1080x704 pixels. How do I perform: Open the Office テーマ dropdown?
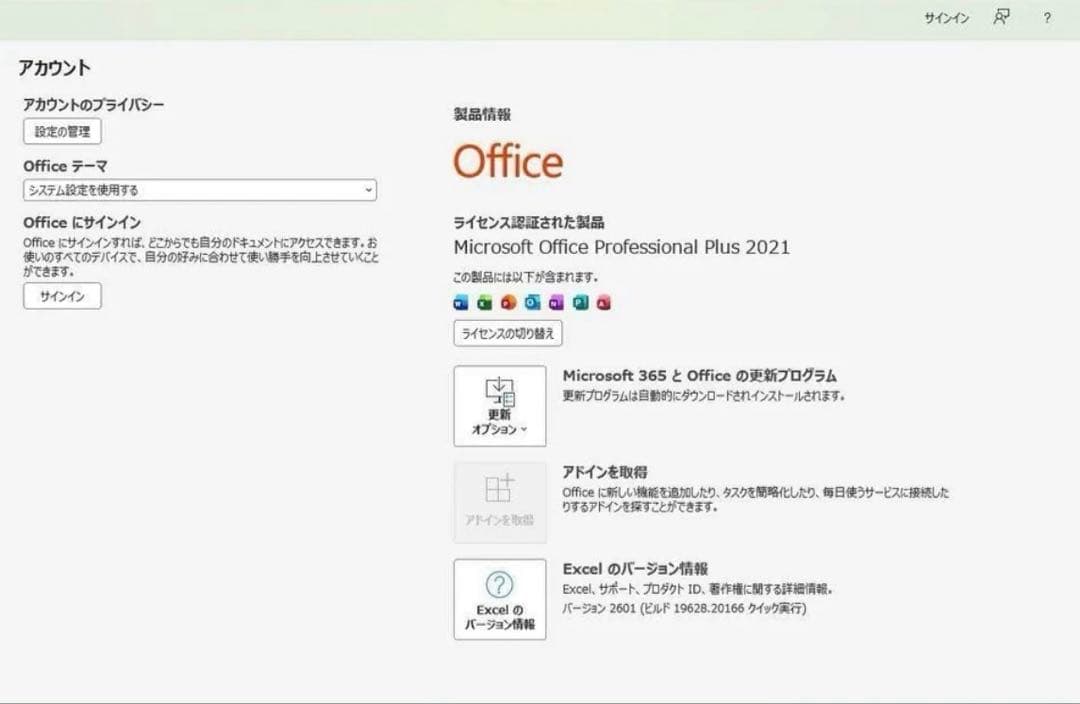pyautogui.click(x=369, y=190)
